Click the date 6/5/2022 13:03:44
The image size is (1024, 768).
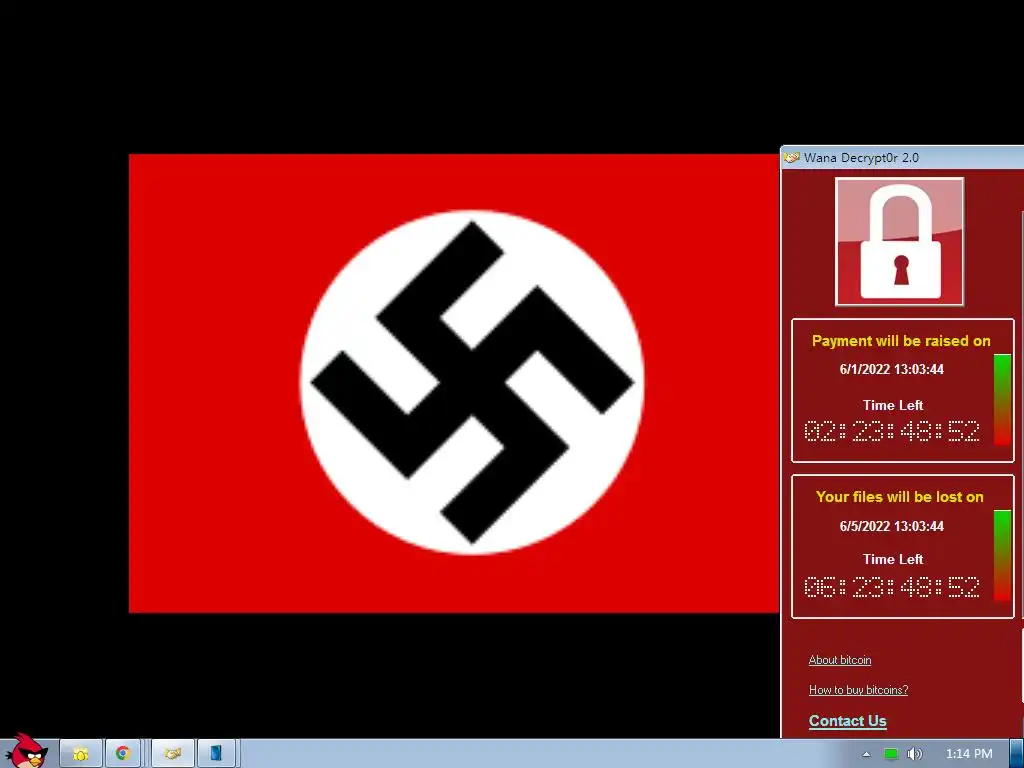[x=891, y=526]
